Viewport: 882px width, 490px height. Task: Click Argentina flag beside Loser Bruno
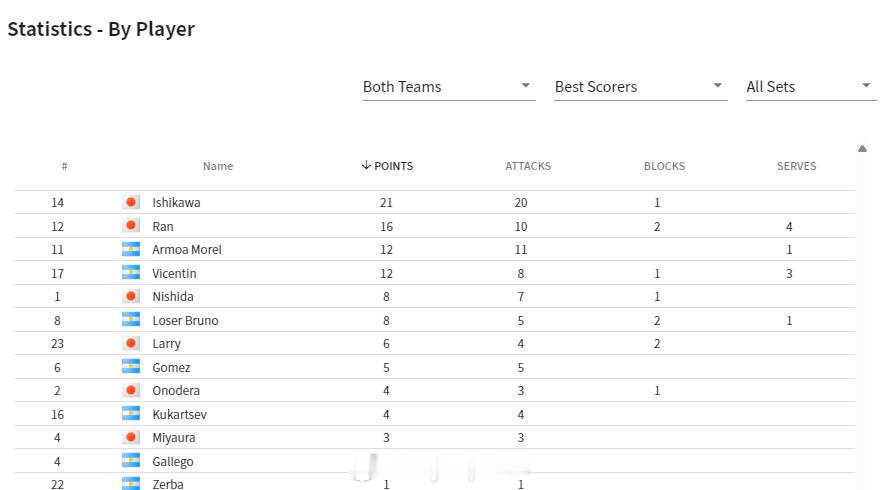click(x=131, y=320)
